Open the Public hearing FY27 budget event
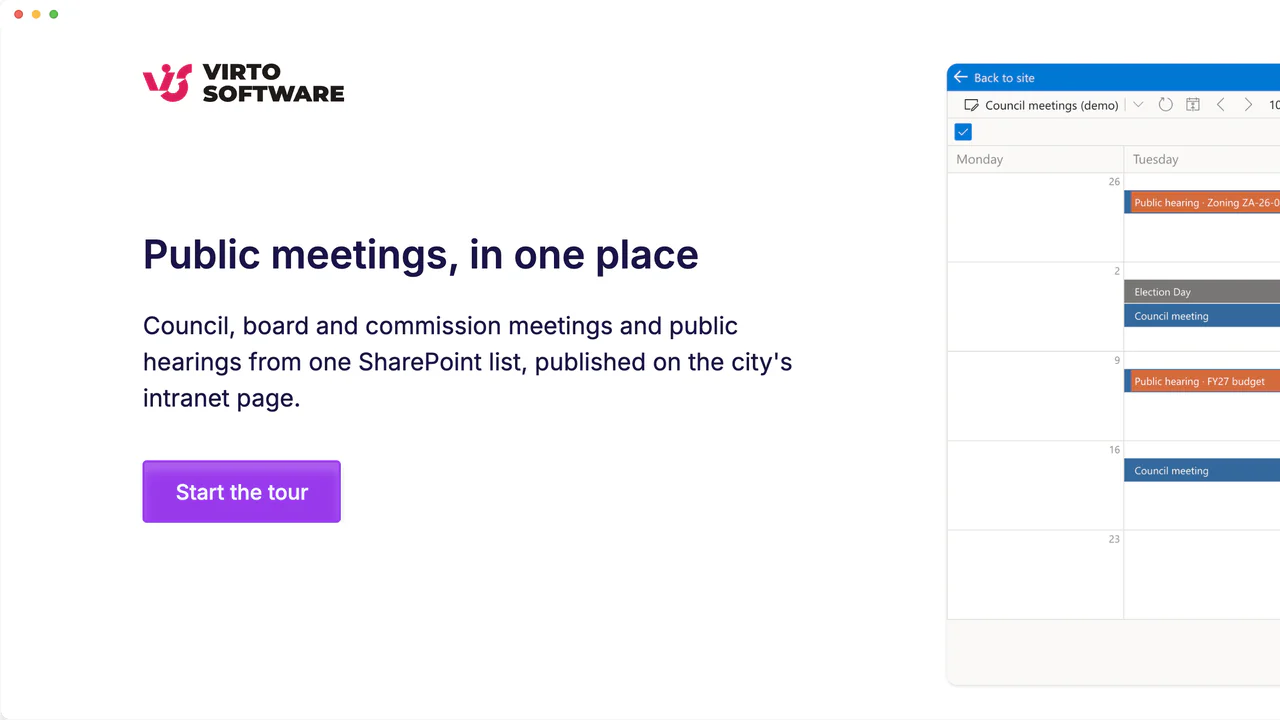This screenshot has width=1280, height=720. 1203,381
